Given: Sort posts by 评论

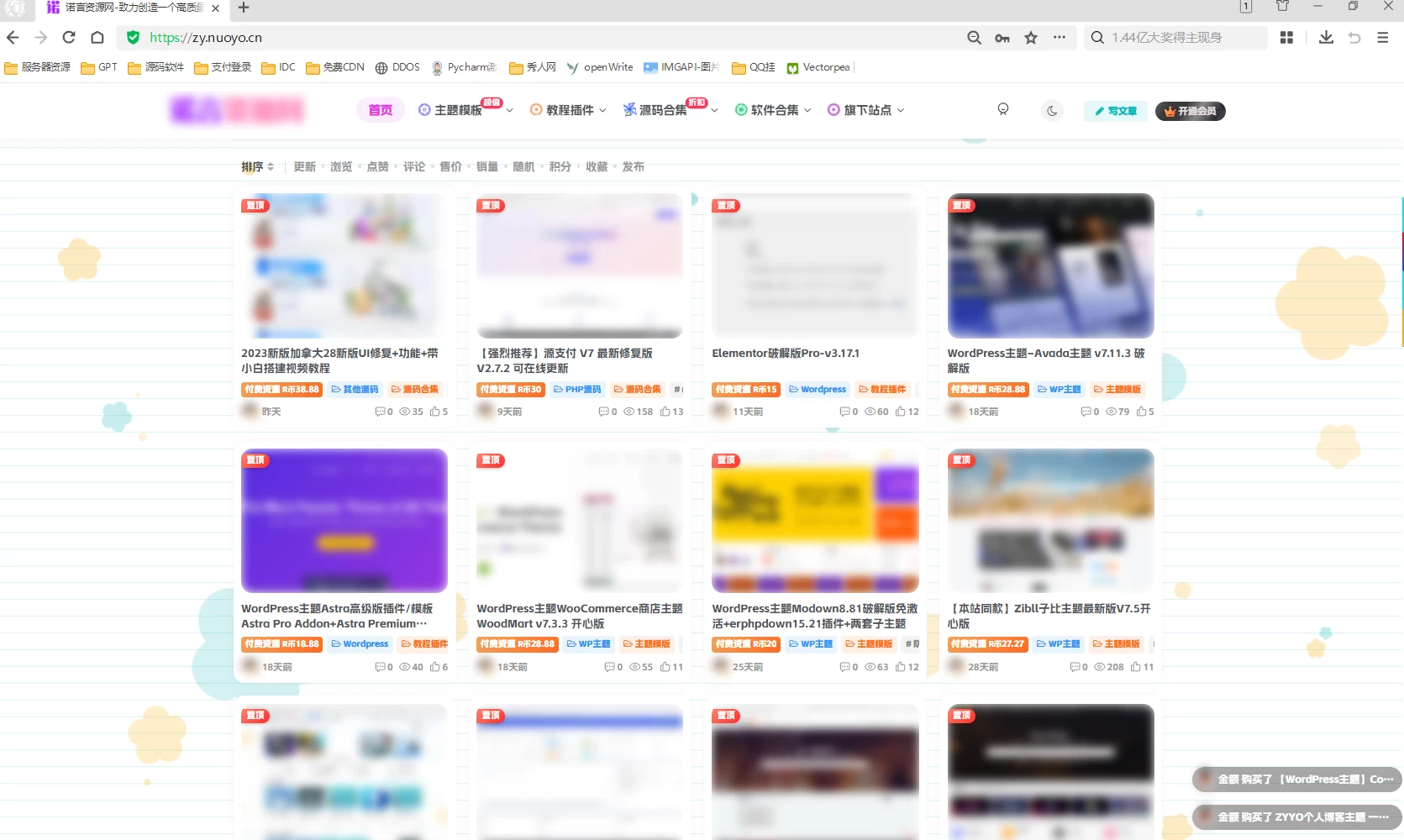Looking at the screenshot, I should click(x=414, y=167).
